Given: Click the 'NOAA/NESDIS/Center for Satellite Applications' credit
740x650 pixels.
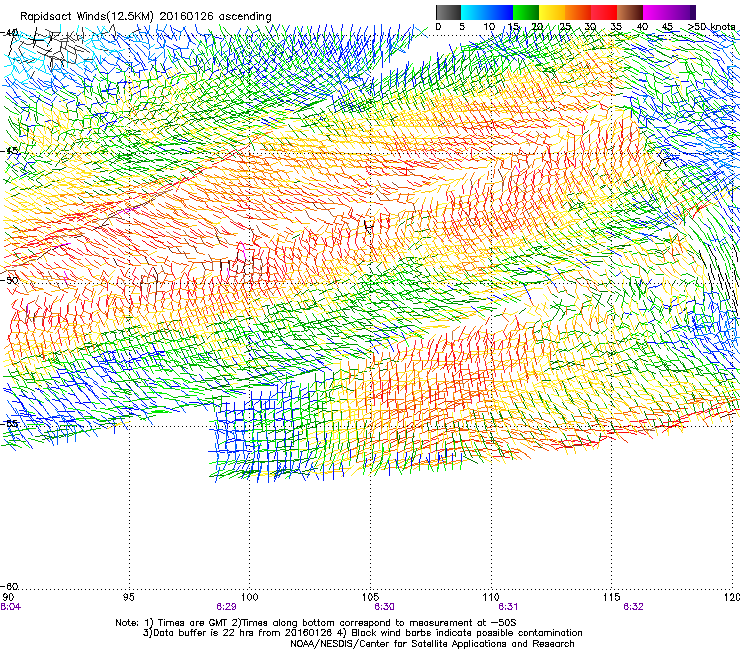Looking at the screenshot, I should [x=432, y=644].
